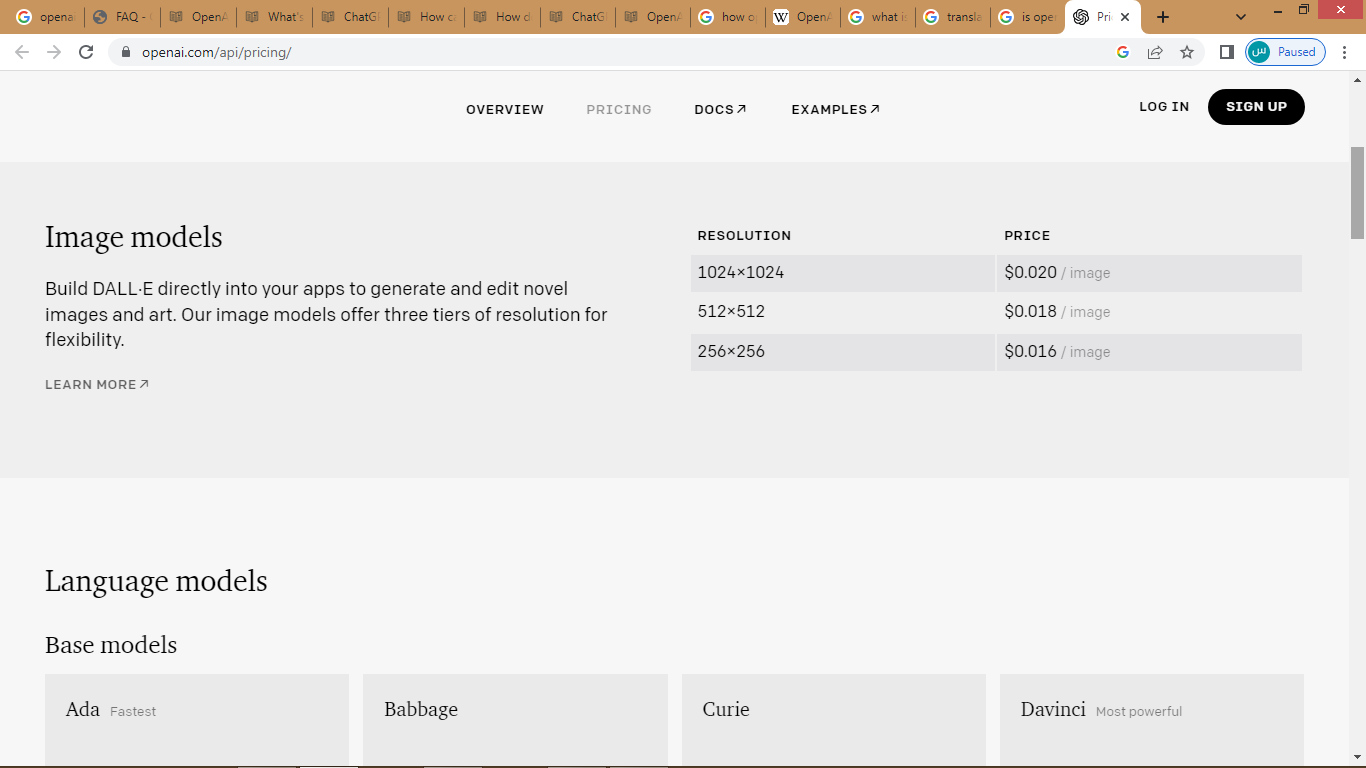Follow the Learn More link under Image models
1366x768 pixels.
point(97,385)
